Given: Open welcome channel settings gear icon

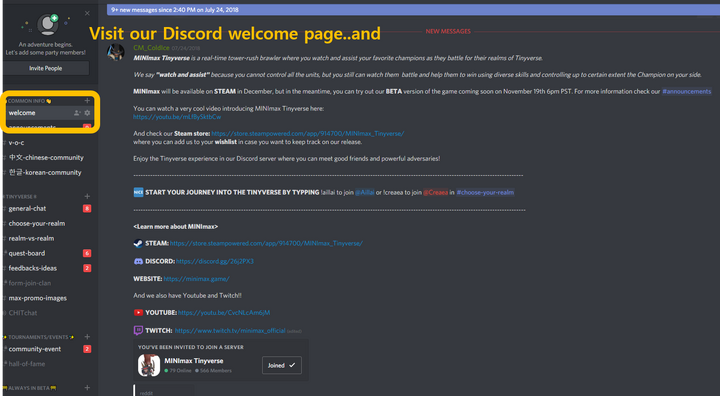Looking at the screenshot, I should coord(87,113).
